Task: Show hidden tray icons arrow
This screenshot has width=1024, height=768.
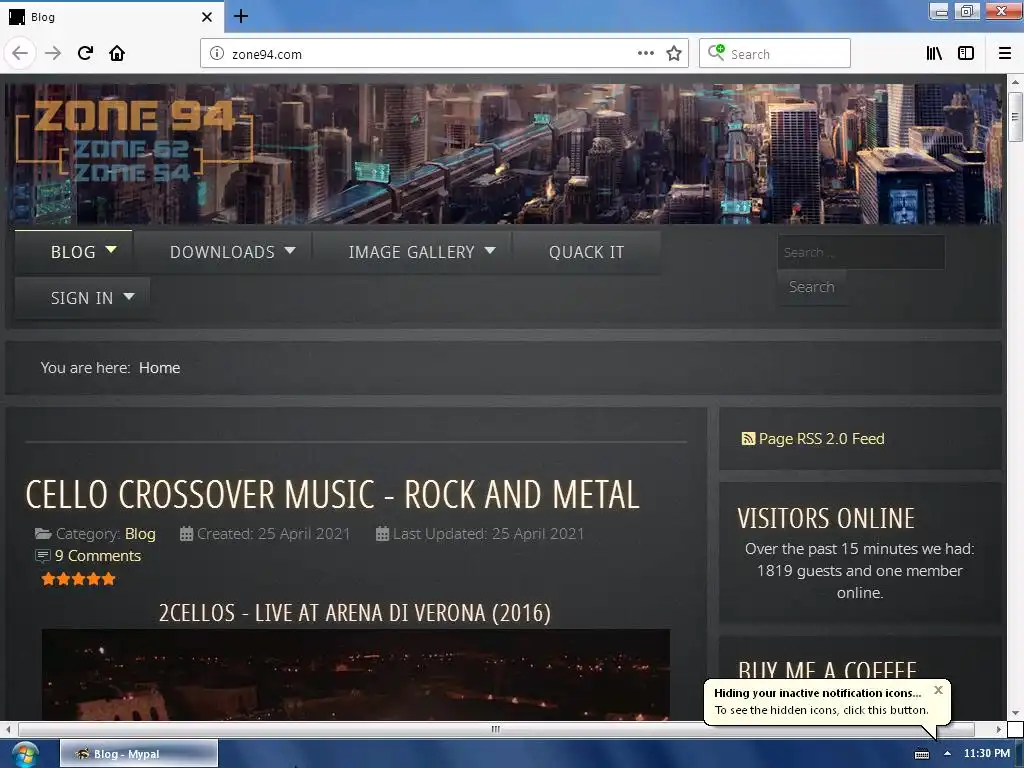Action: (948, 754)
